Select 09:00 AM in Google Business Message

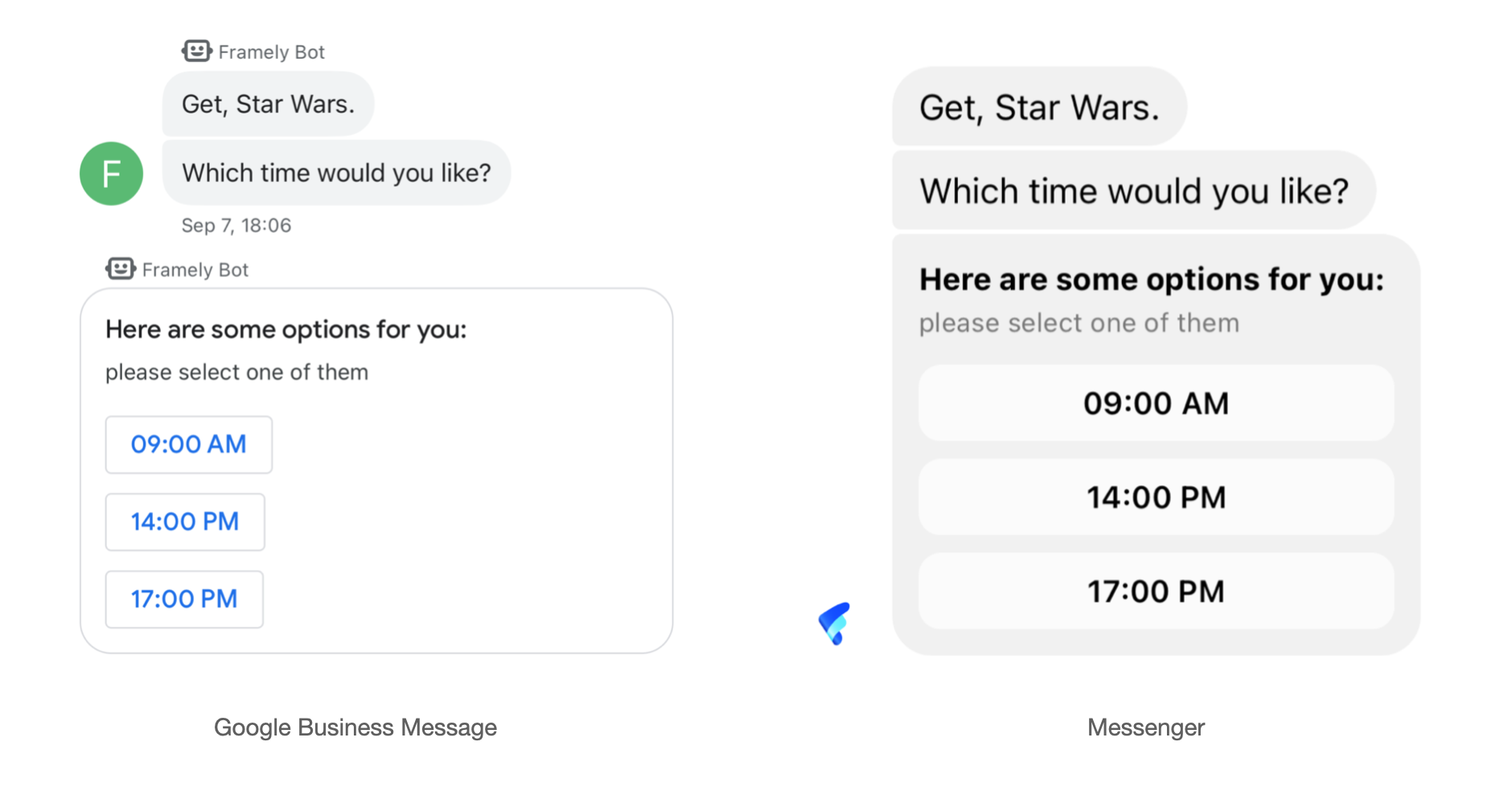[188, 444]
